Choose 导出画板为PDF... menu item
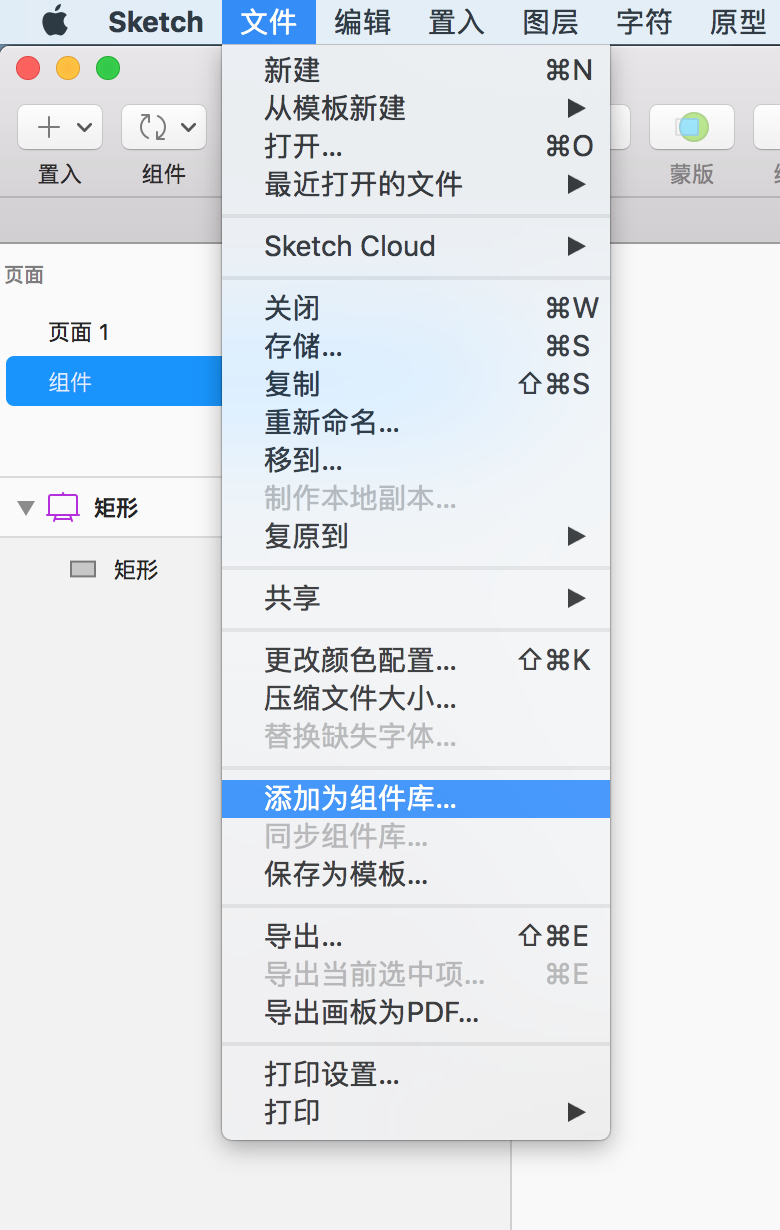The width and height of the screenshot is (780, 1230). pyautogui.click(x=416, y=1012)
